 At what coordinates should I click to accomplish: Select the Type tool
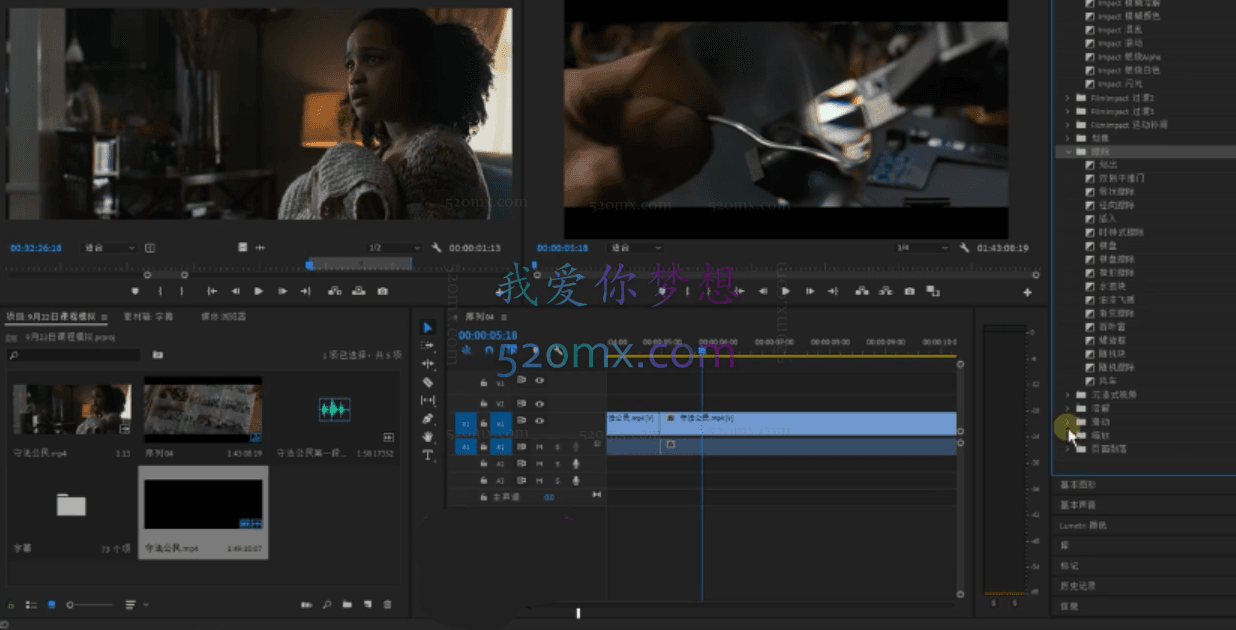(x=428, y=455)
